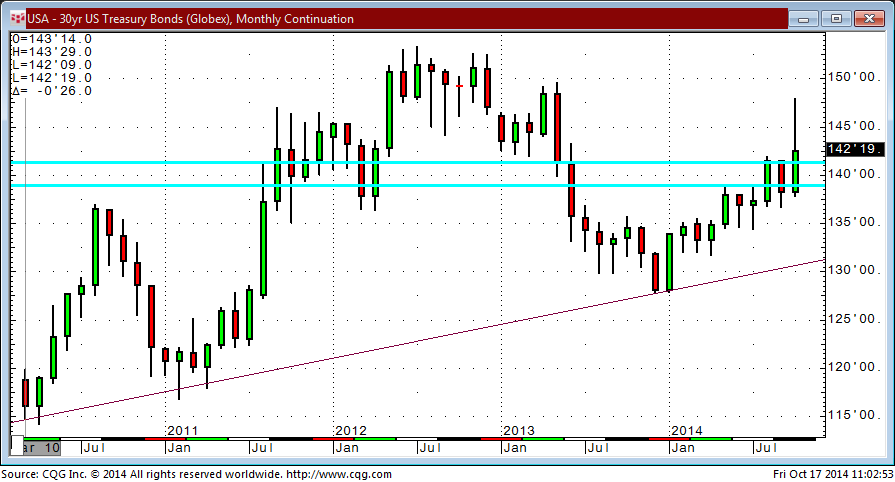Click the 130'00 price axis label
The height and width of the screenshot is (482, 895).
click(852, 270)
